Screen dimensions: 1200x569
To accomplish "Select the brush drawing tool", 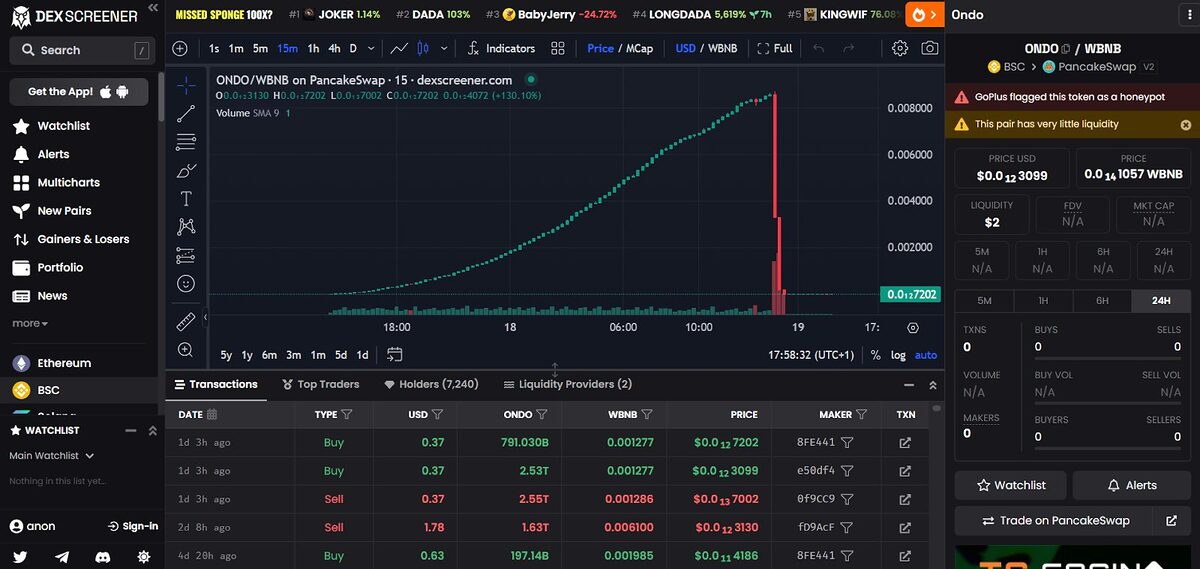I will pos(185,171).
